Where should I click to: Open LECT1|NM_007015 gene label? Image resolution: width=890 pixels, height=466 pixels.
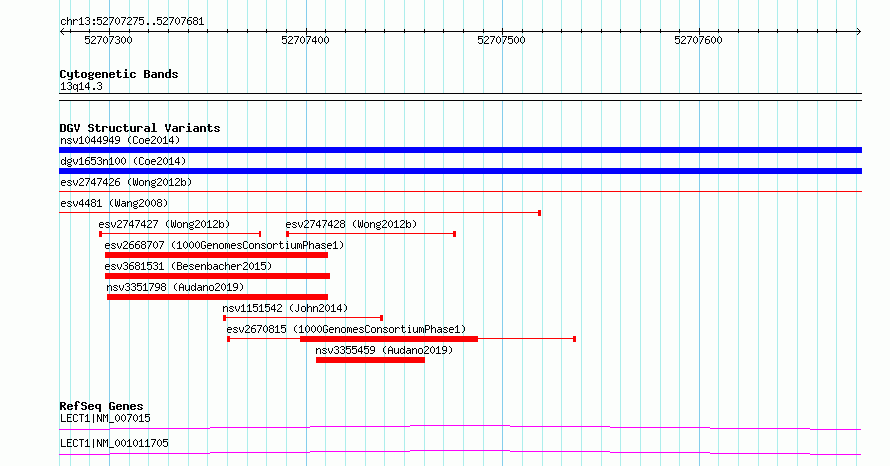pyautogui.click(x=105, y=418)
